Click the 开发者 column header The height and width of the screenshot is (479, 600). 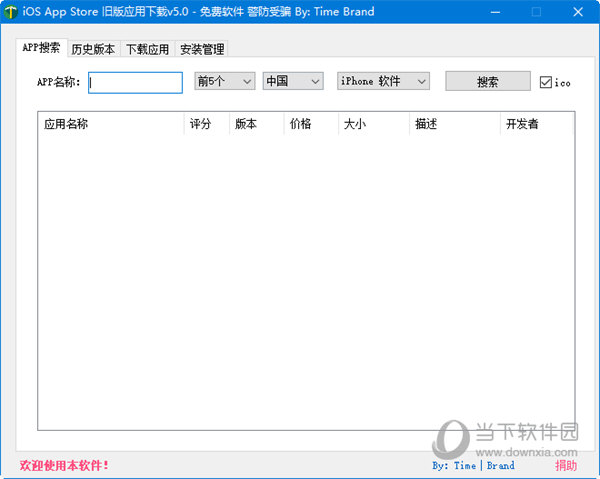pyautogui.click(x=537, y=124)
